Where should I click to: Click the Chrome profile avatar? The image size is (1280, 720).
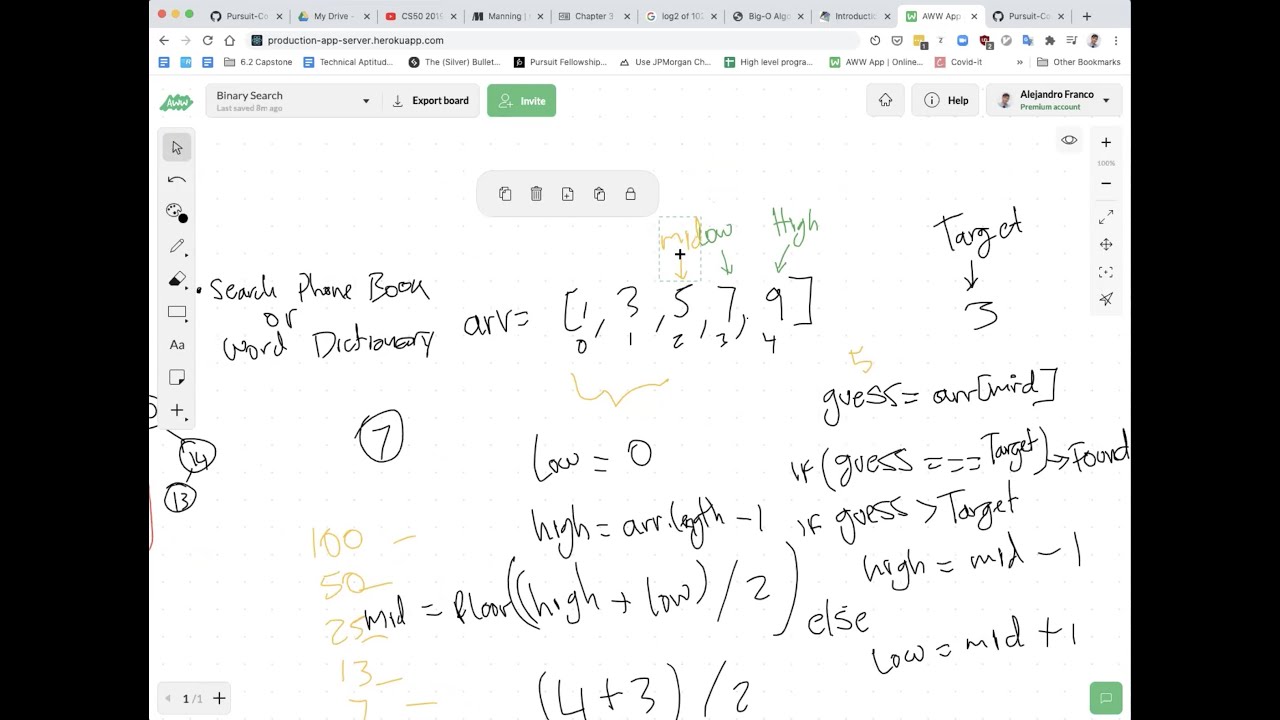tap(1094, 40)
